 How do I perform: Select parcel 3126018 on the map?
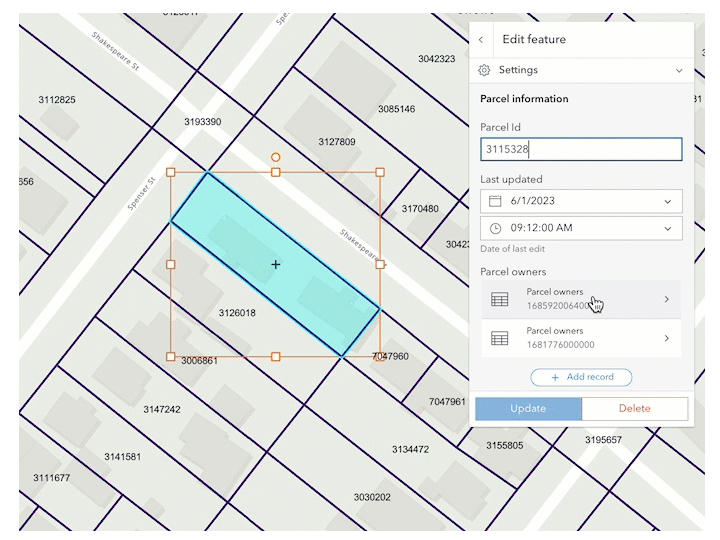(237, 313)
